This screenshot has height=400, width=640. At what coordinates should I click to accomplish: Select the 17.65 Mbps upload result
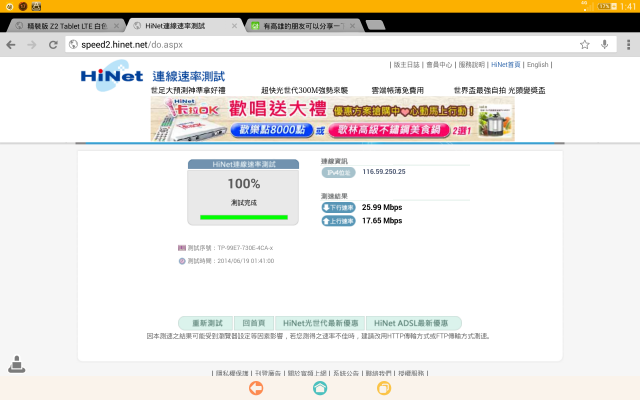point(382,220)
